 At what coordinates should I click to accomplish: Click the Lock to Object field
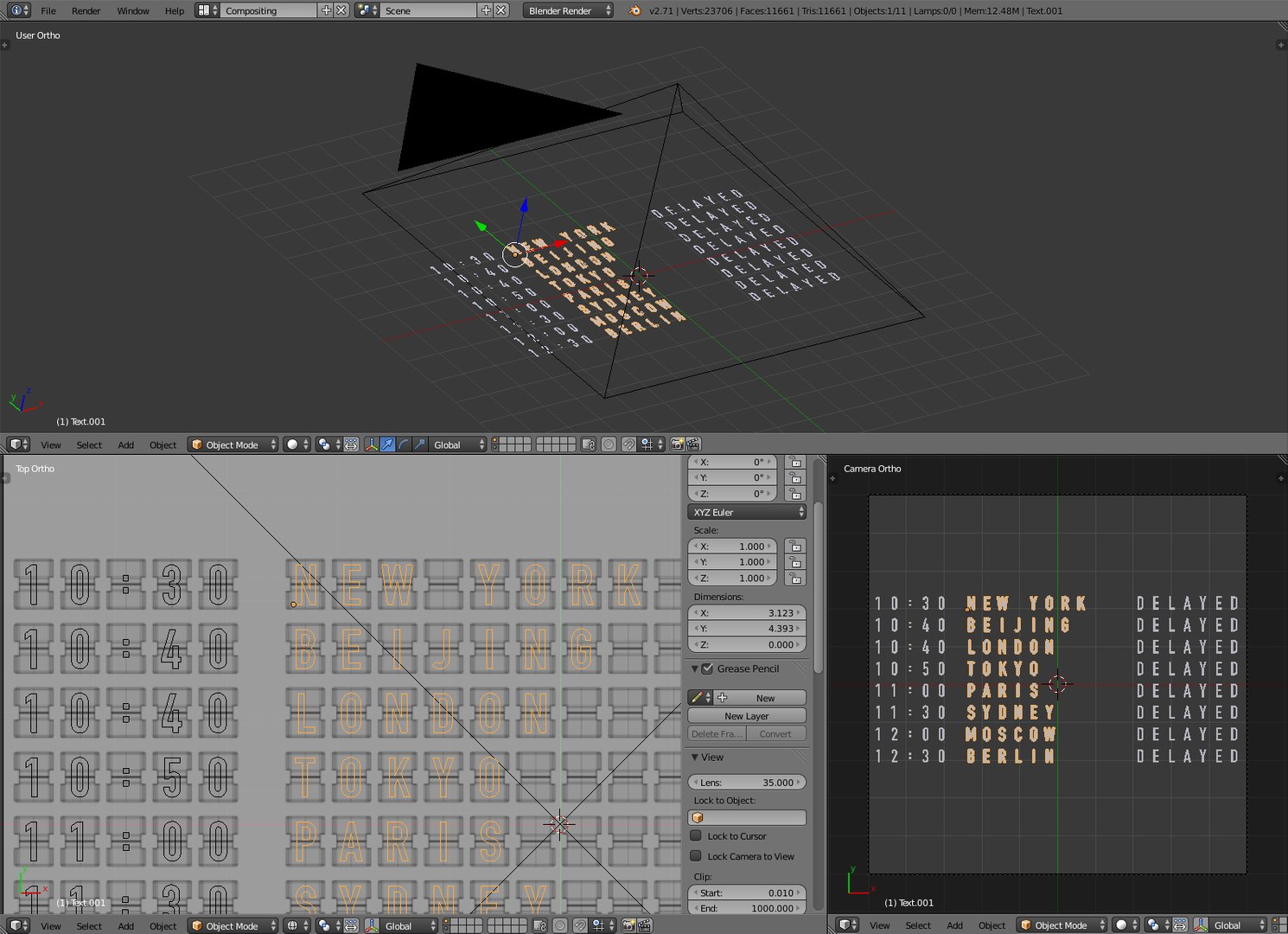747,818
